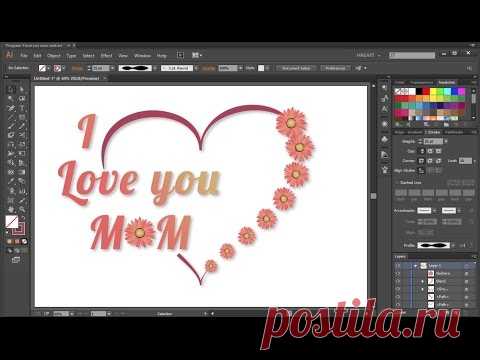The height and width of the screenshot is (360, 480).
Task: Open the Arrange Documents dropdown
Action: pyautogui.click(x=197, y=55)
